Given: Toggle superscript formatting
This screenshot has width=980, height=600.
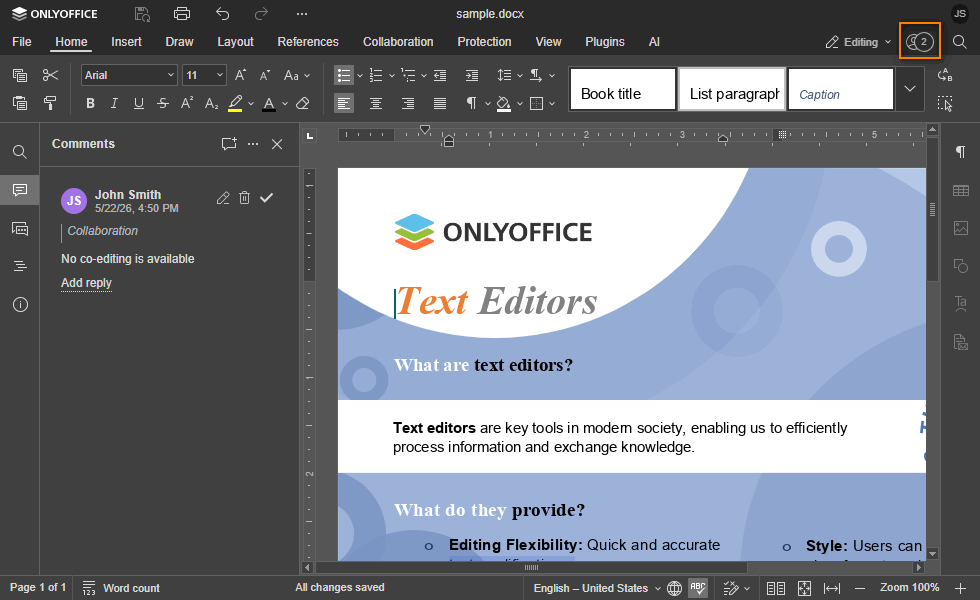Looking at the screenshot, I should [x=187, y=103].
